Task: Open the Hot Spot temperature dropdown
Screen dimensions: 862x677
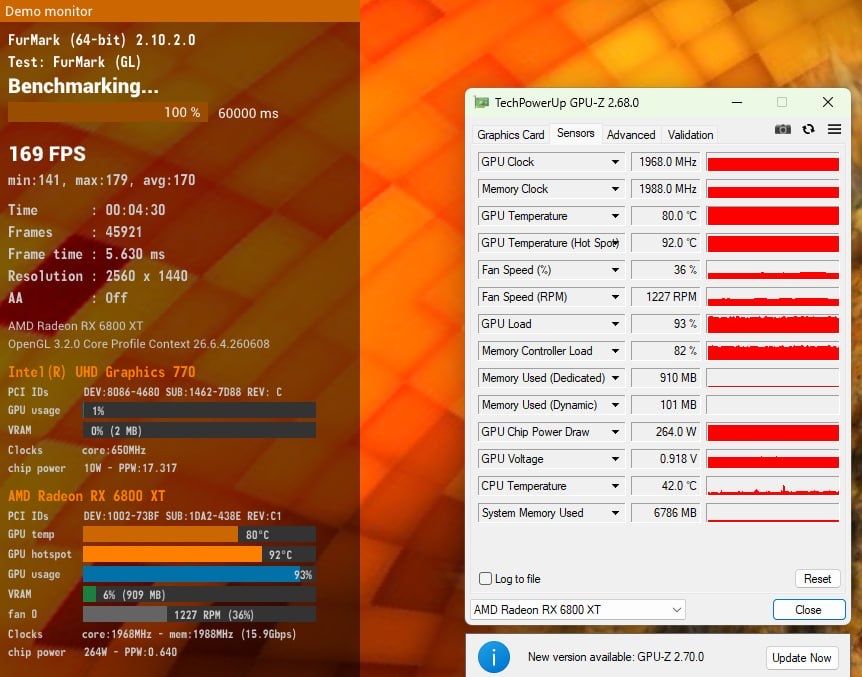Action: pos(615,243)
